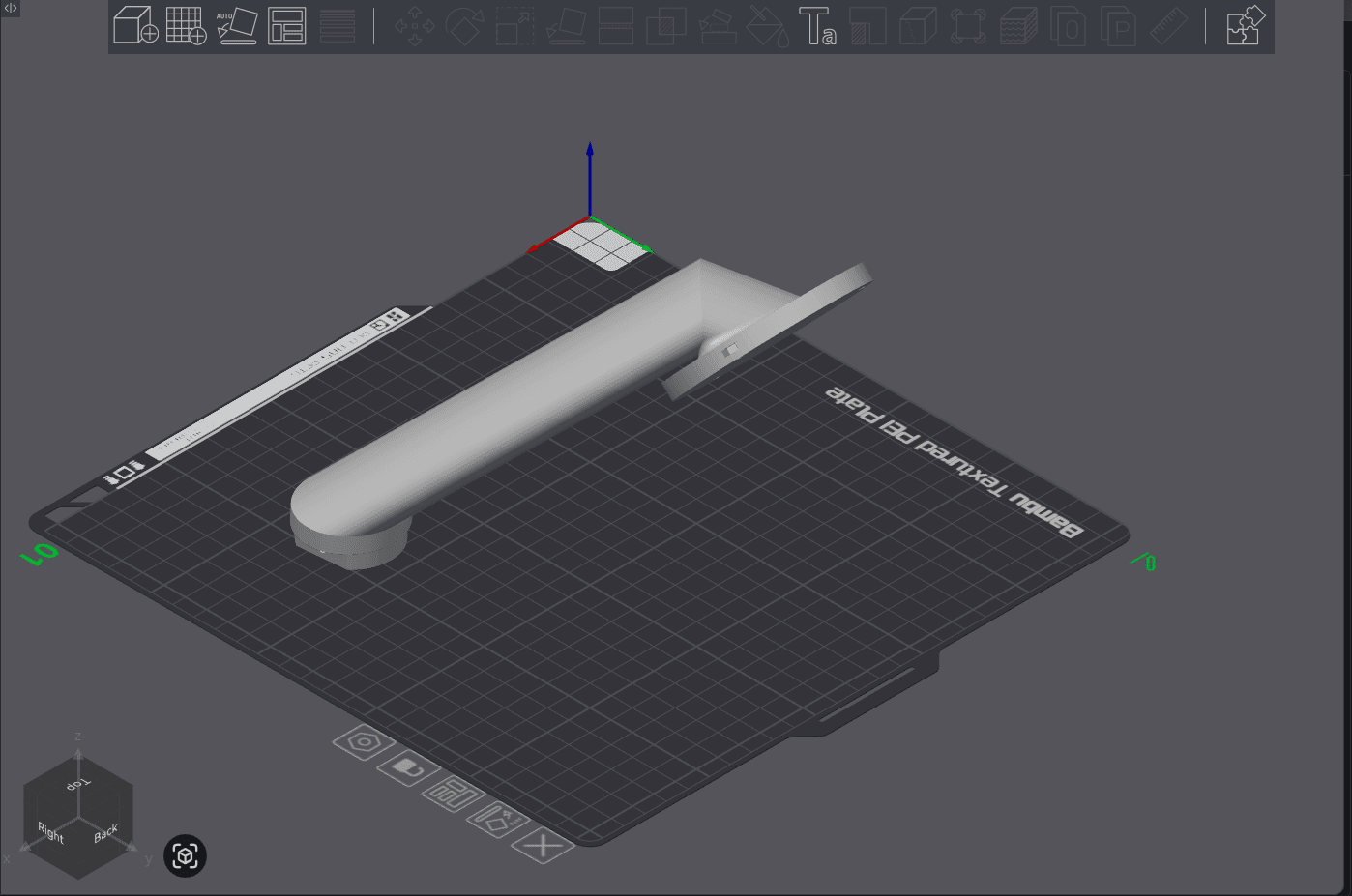
Task: Open plate settings with the gear icon
Action: tap(363, 741)
